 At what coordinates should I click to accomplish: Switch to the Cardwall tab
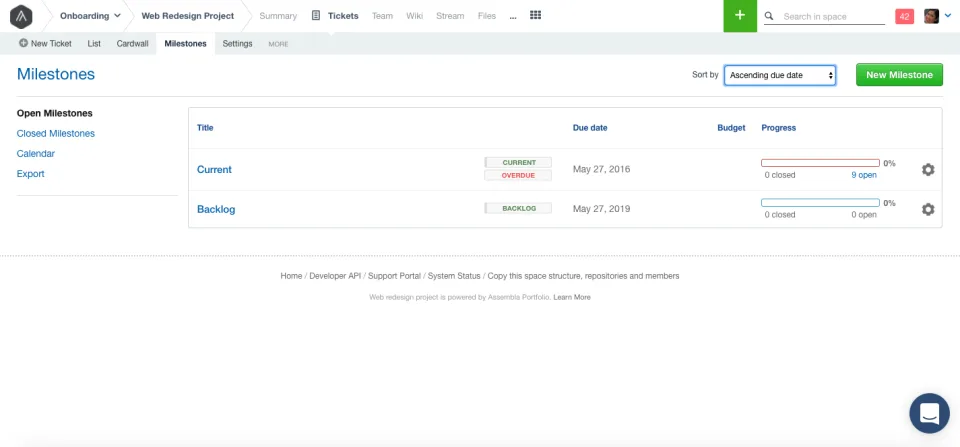coord(132,43)
